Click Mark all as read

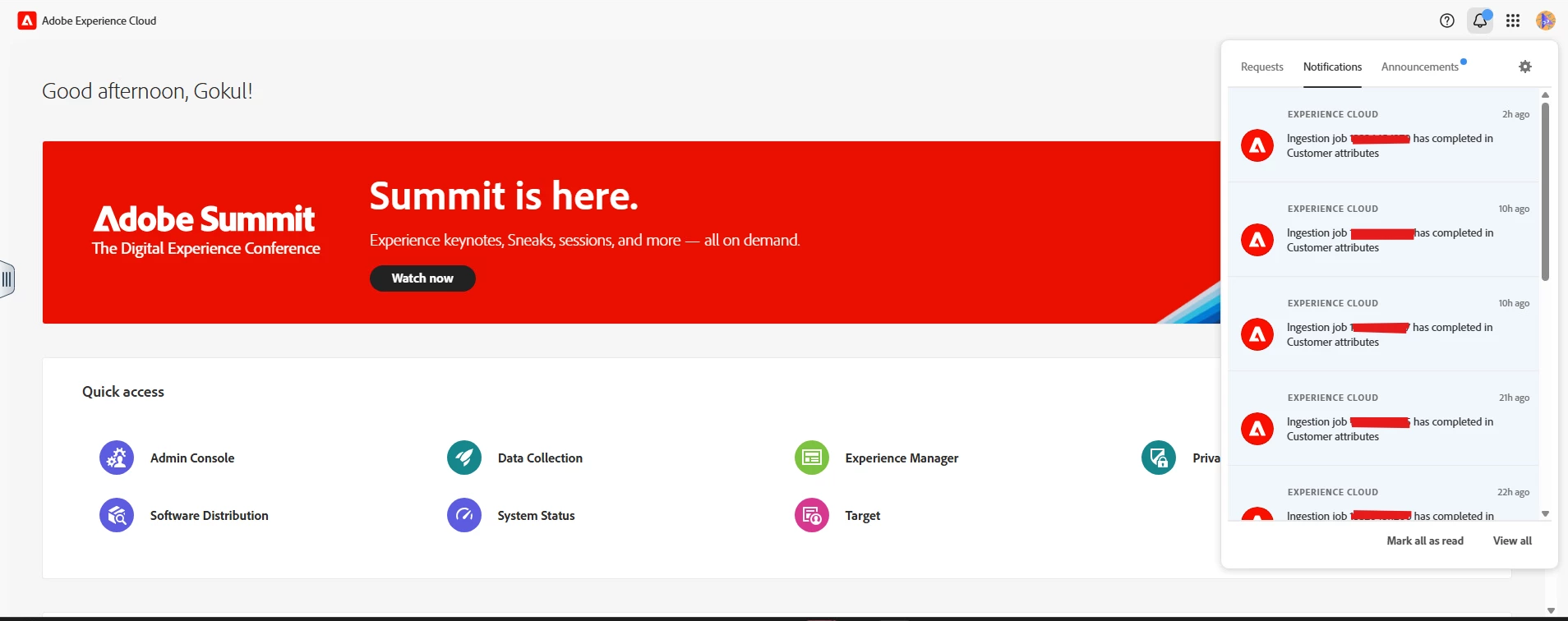coord(1425,540)
